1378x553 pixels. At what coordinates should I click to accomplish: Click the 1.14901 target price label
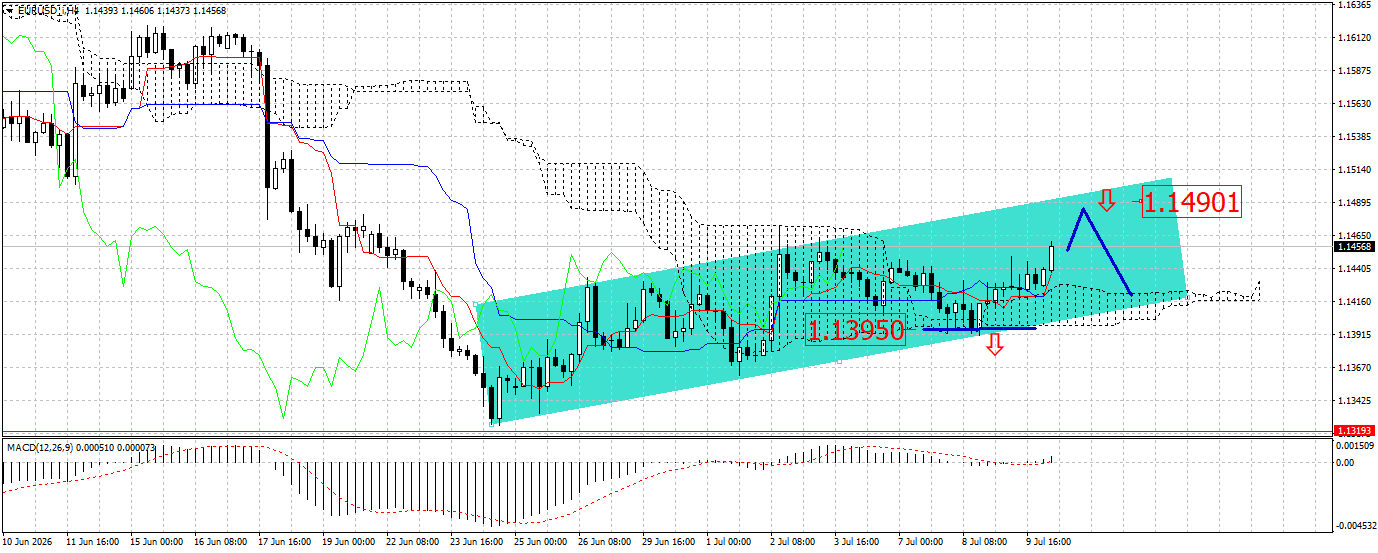(1191, 203)
